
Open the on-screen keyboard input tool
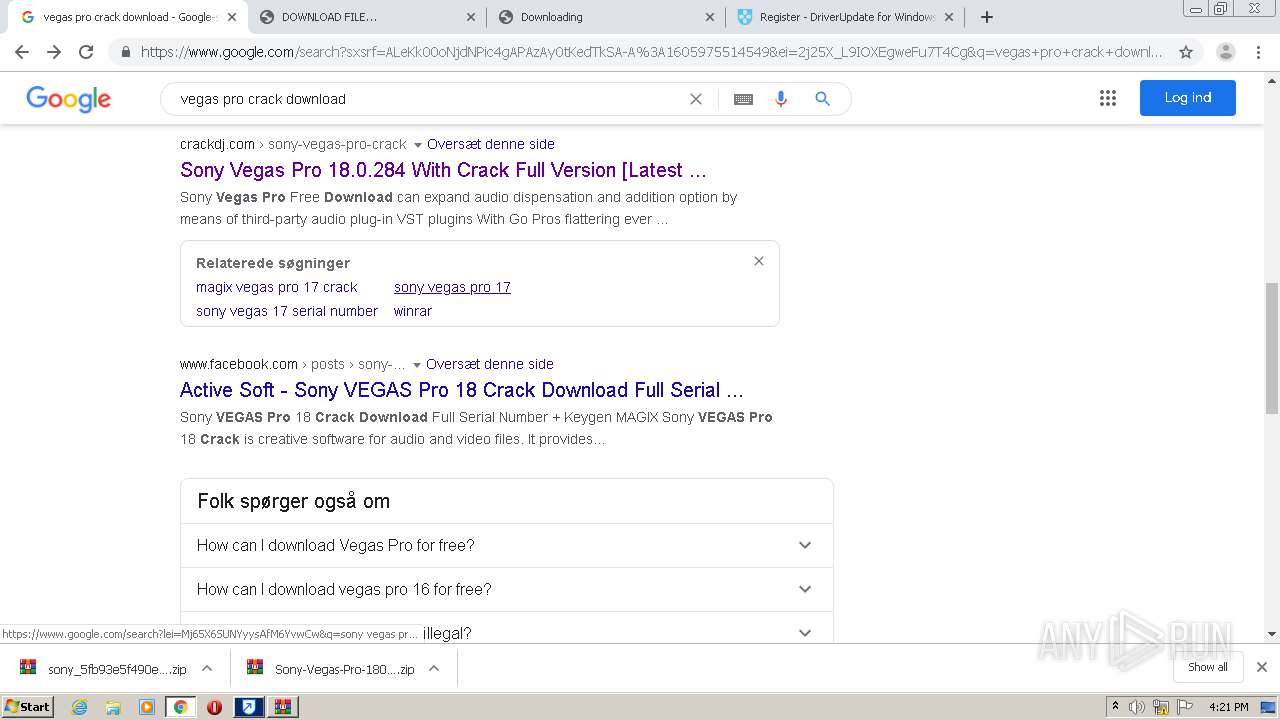[743, 99]
